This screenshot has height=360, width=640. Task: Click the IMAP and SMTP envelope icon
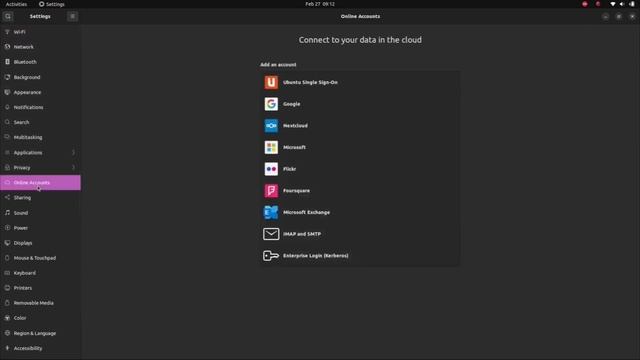tap(271, 234)
